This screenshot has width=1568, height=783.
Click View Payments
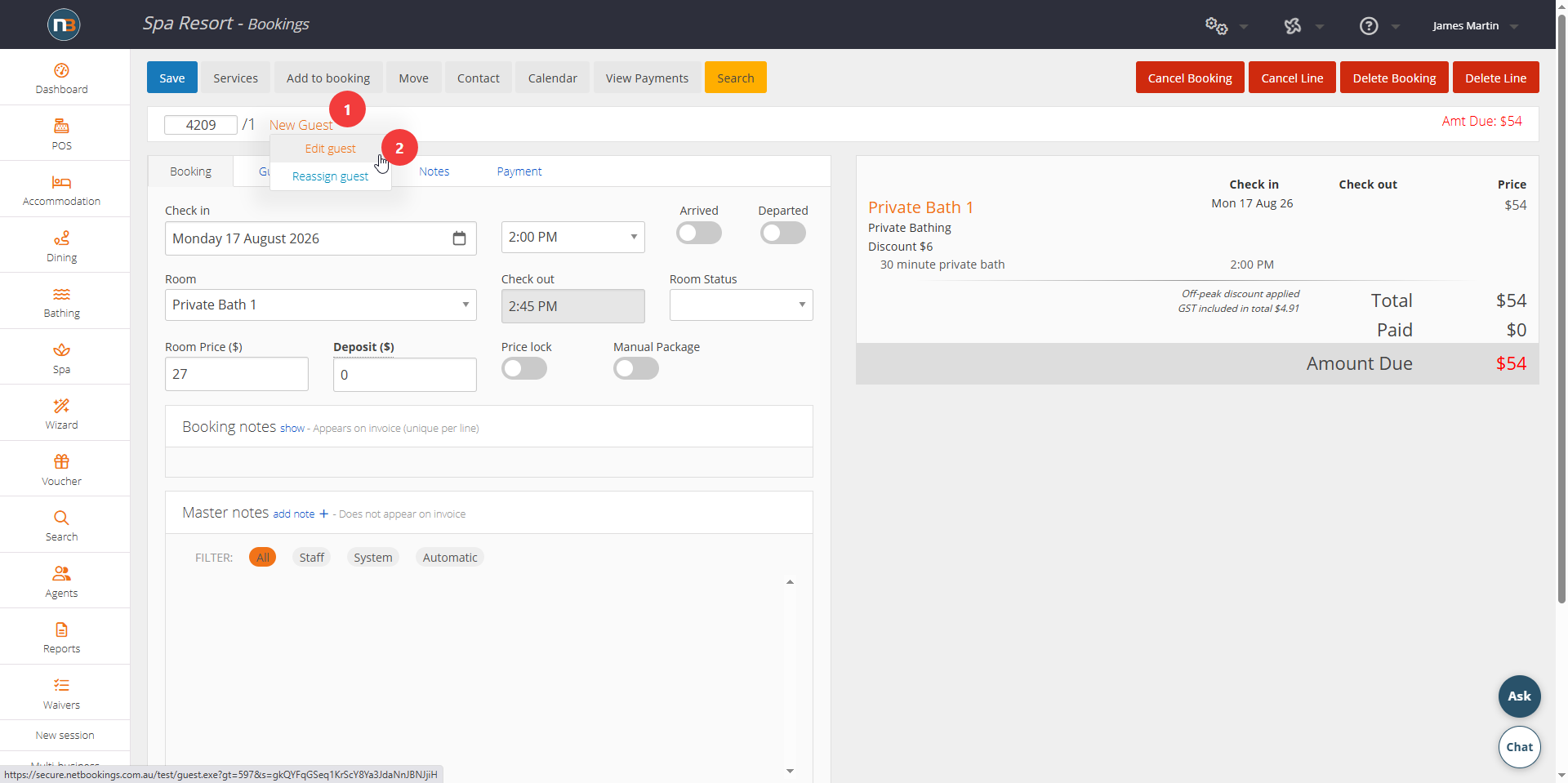tap(647, 78)
